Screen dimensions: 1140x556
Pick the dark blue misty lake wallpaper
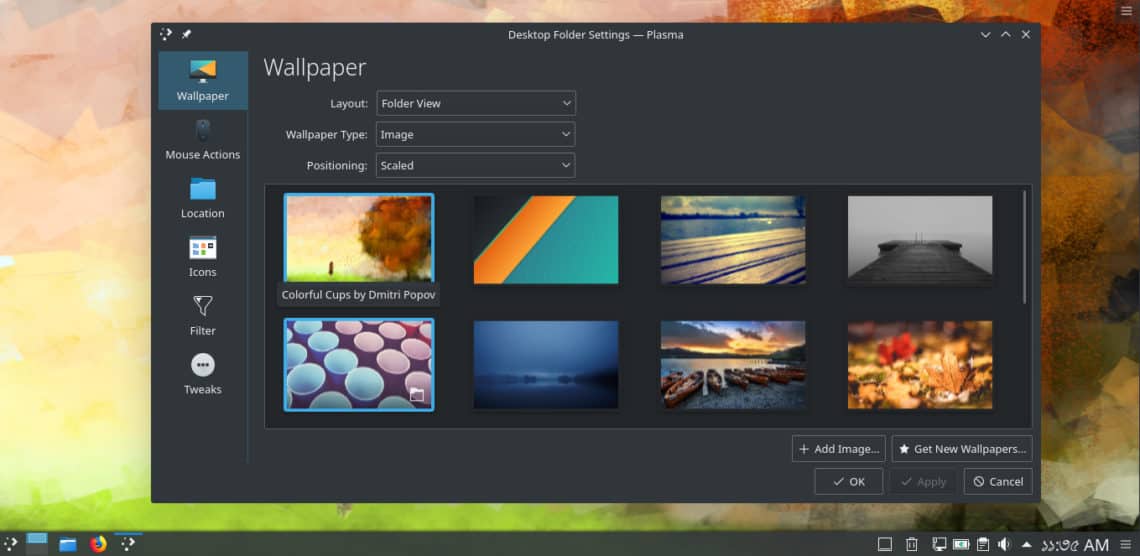coord(546,365)
